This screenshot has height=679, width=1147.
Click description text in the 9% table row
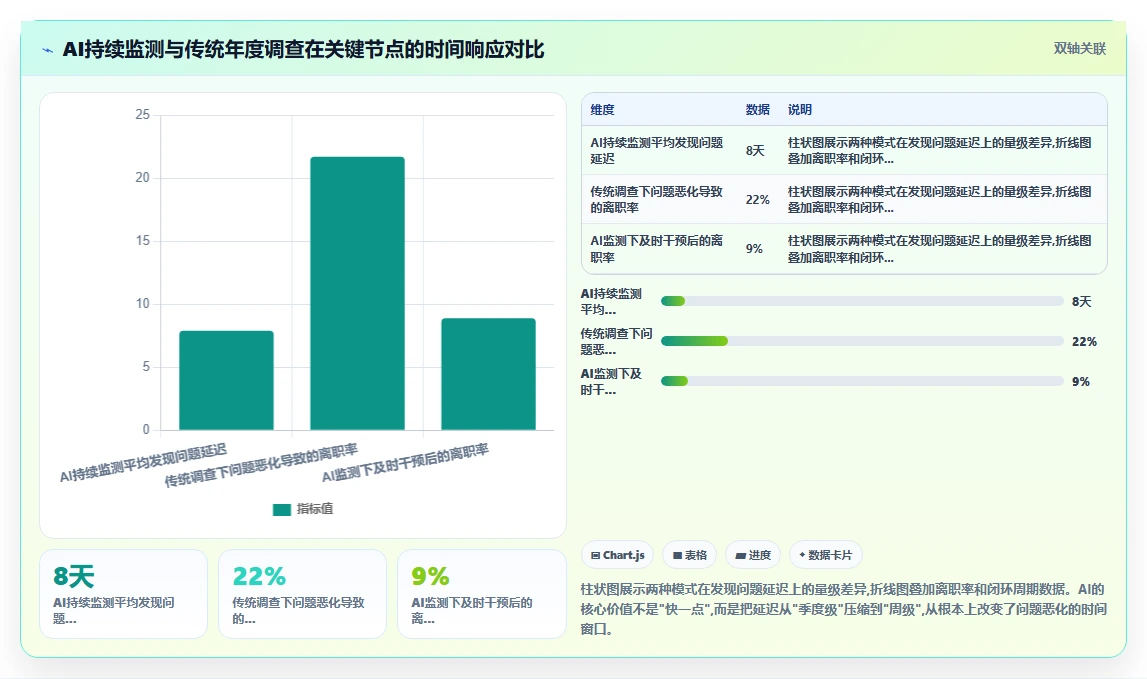coord(939,249)
